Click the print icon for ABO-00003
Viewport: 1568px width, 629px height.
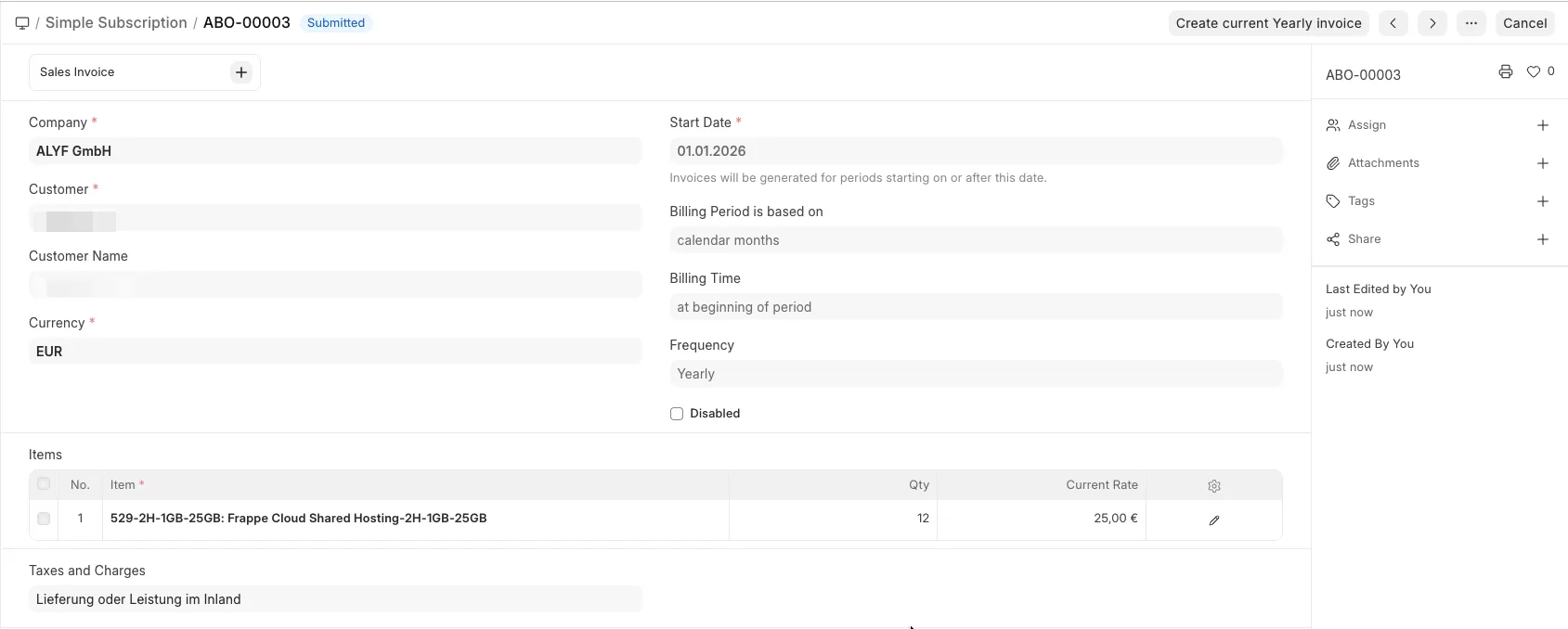(x=1505, y=72)
